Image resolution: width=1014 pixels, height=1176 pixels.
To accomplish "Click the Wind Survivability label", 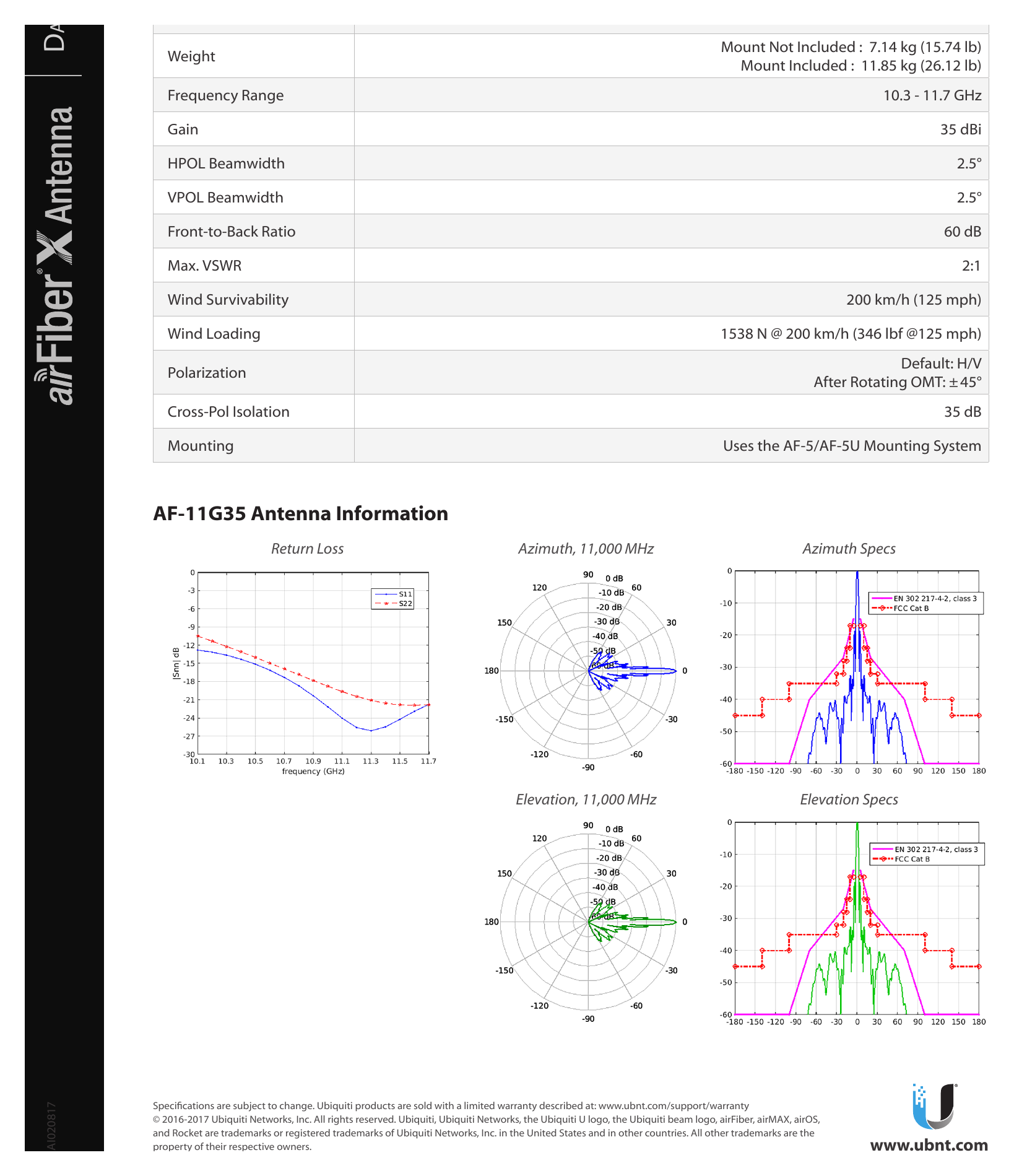I will [x=228, y=300].
